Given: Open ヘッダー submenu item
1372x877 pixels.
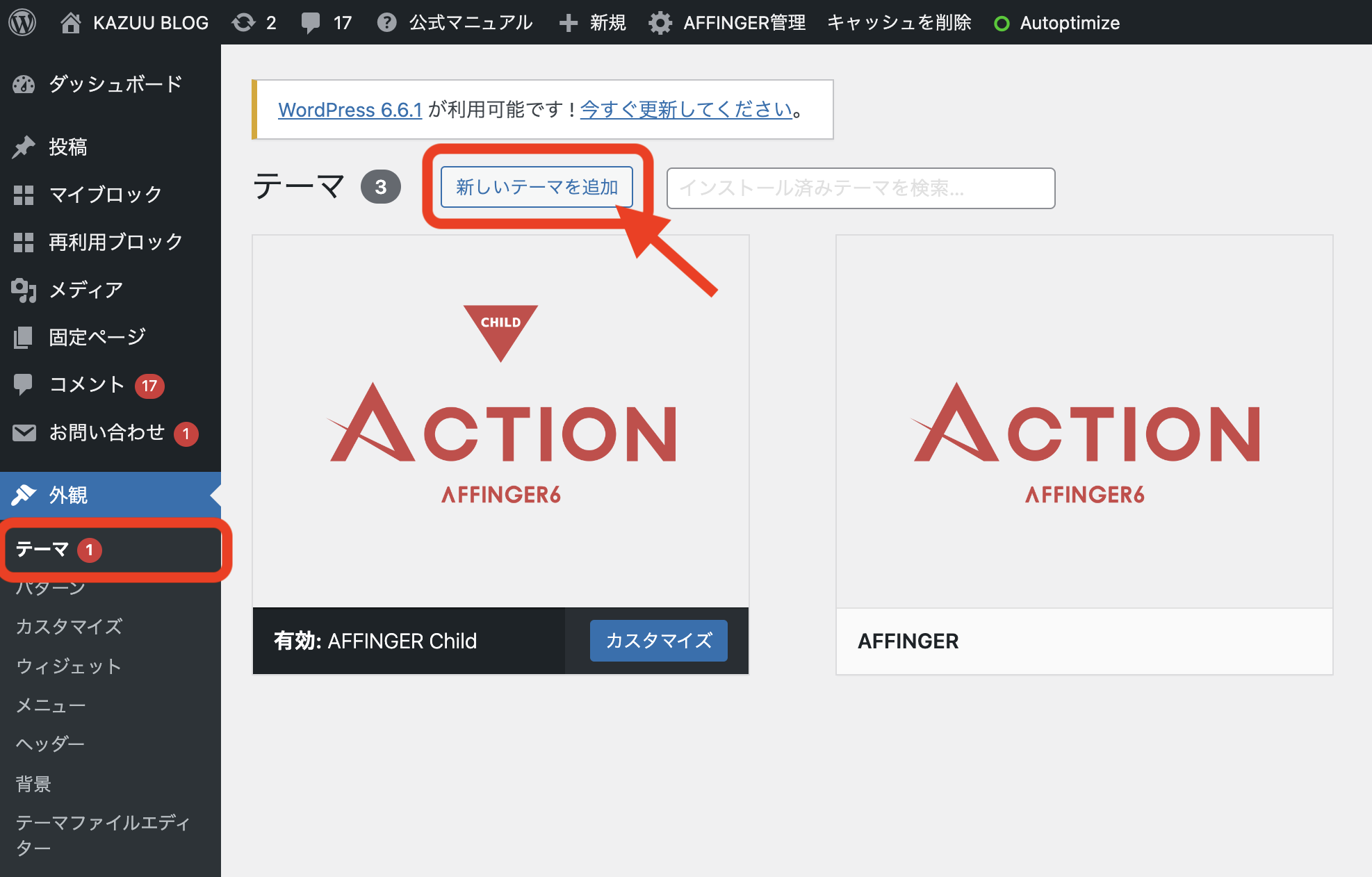Looking at the screenshot, I should click(x=50, y=744).
